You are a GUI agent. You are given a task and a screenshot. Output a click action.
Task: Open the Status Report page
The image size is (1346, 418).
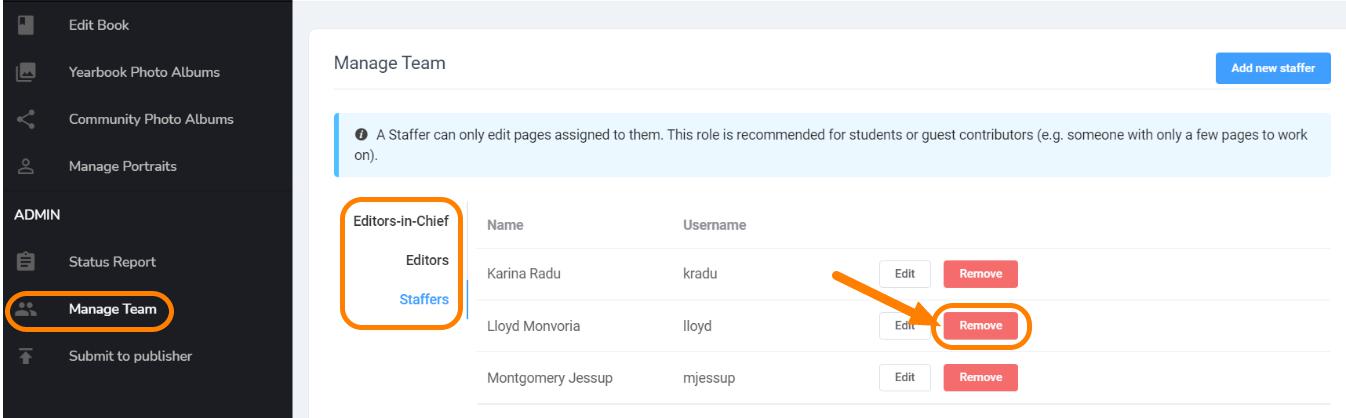click(112, 262)
